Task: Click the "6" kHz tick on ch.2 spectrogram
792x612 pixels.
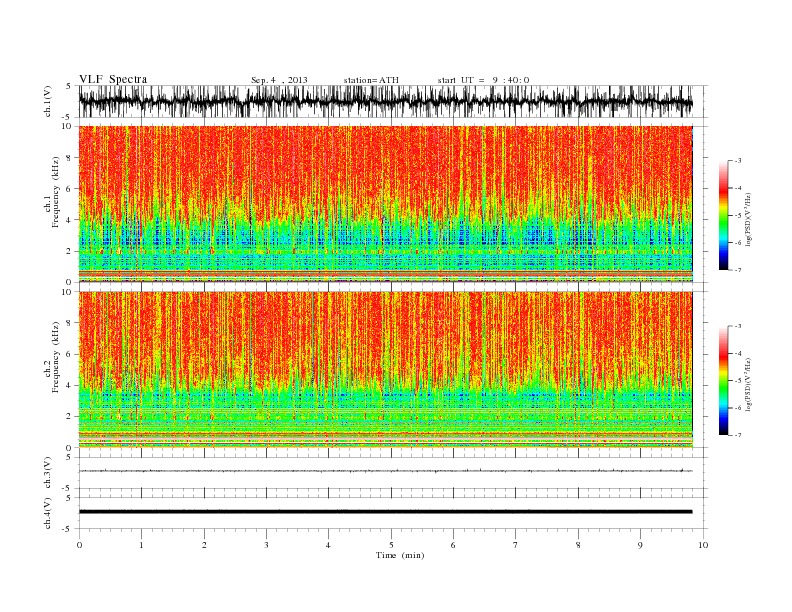Action: (69, 354)
